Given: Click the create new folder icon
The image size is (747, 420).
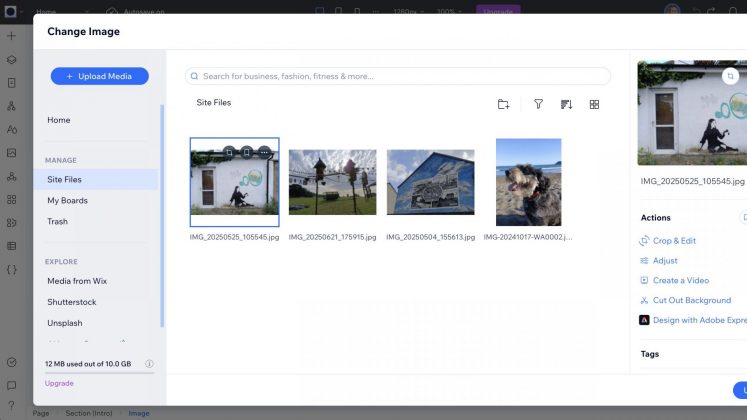Looking at the screenshot, I should 503,104.
